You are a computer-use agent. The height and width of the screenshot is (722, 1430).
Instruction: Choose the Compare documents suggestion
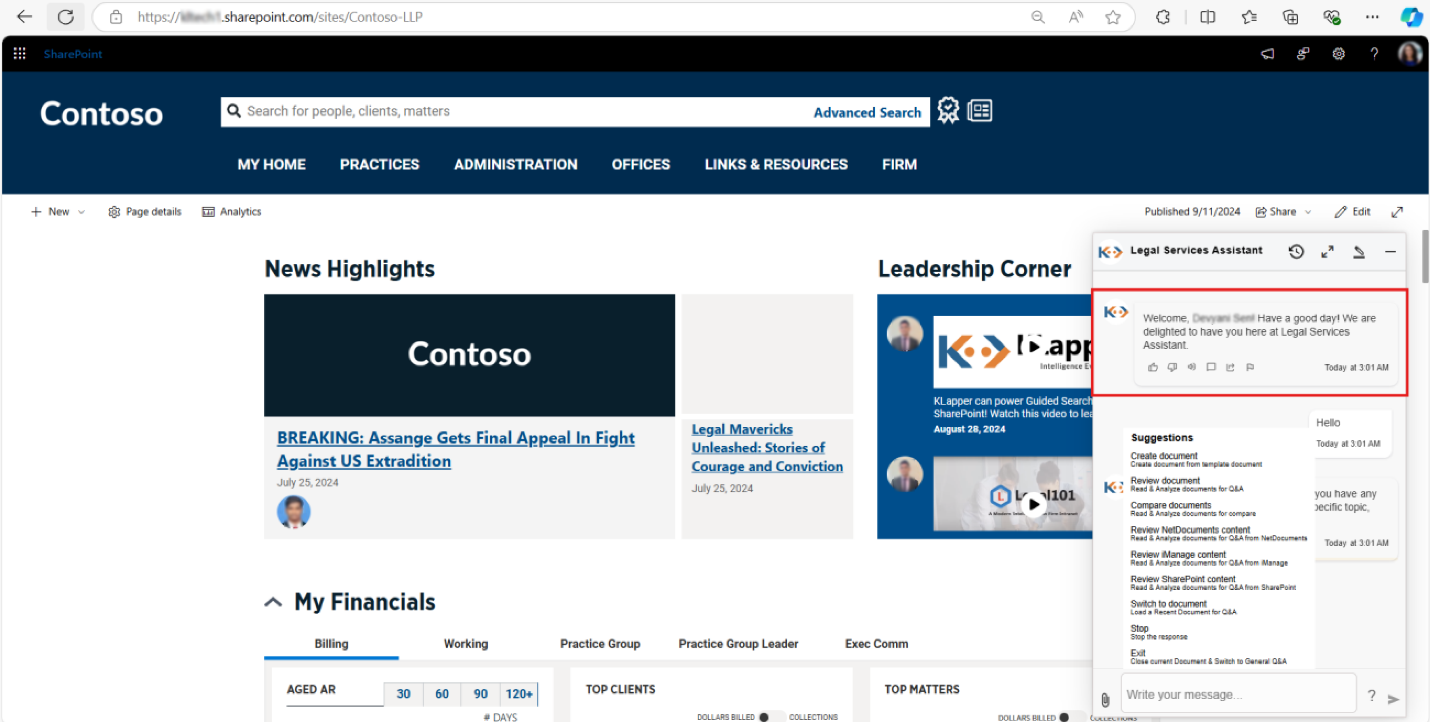[x=1193, y=509]
